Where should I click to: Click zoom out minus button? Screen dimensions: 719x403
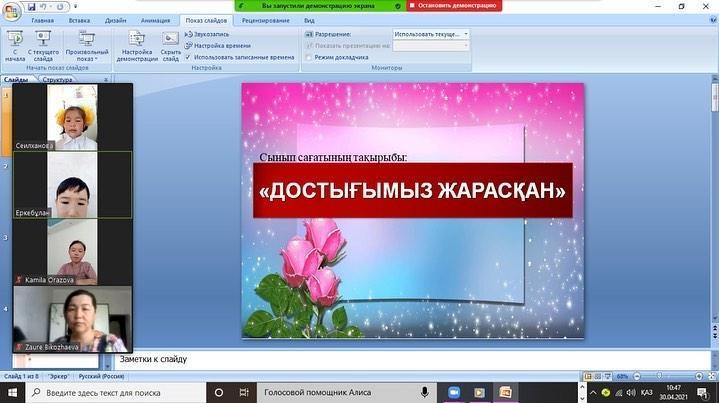click(637, 376)
